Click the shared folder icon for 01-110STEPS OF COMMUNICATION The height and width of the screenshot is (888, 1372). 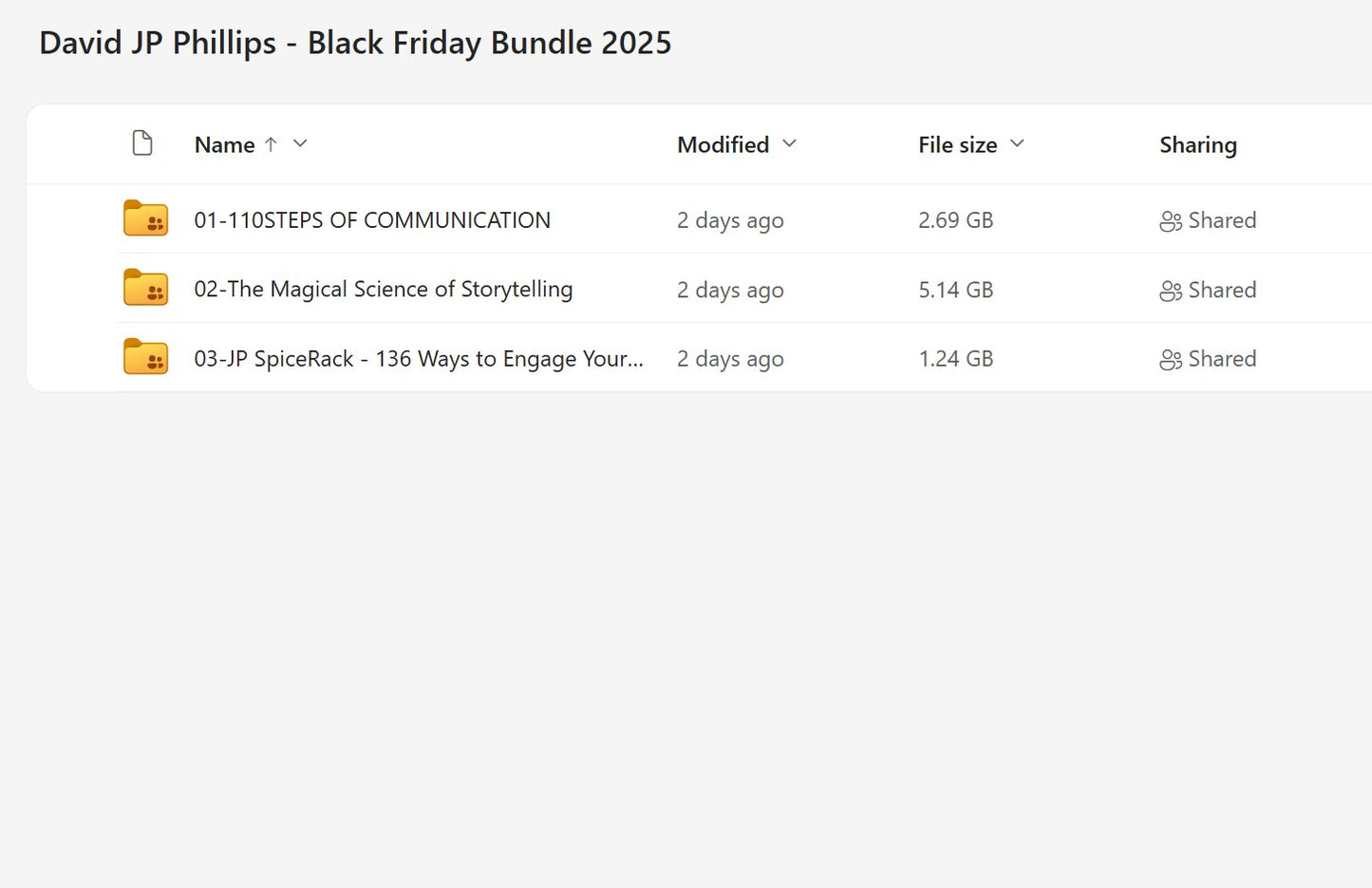pyautogui.click(x=144, y=218)
